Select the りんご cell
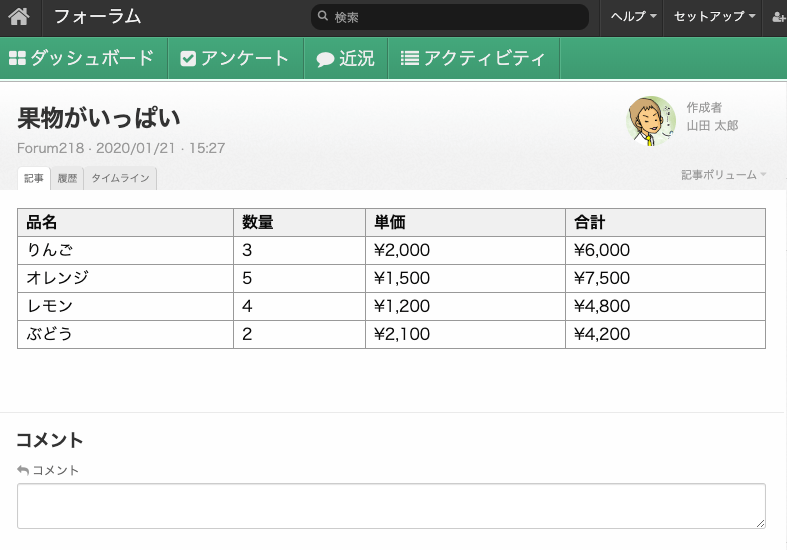This screenshot has height=550, width=787. pos(125,250)
